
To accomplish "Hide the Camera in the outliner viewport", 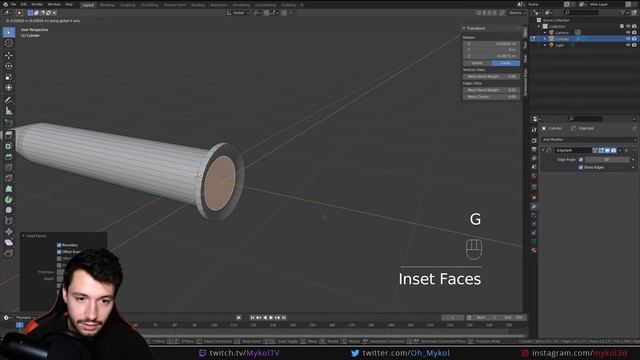I will [x=628, y=33].
